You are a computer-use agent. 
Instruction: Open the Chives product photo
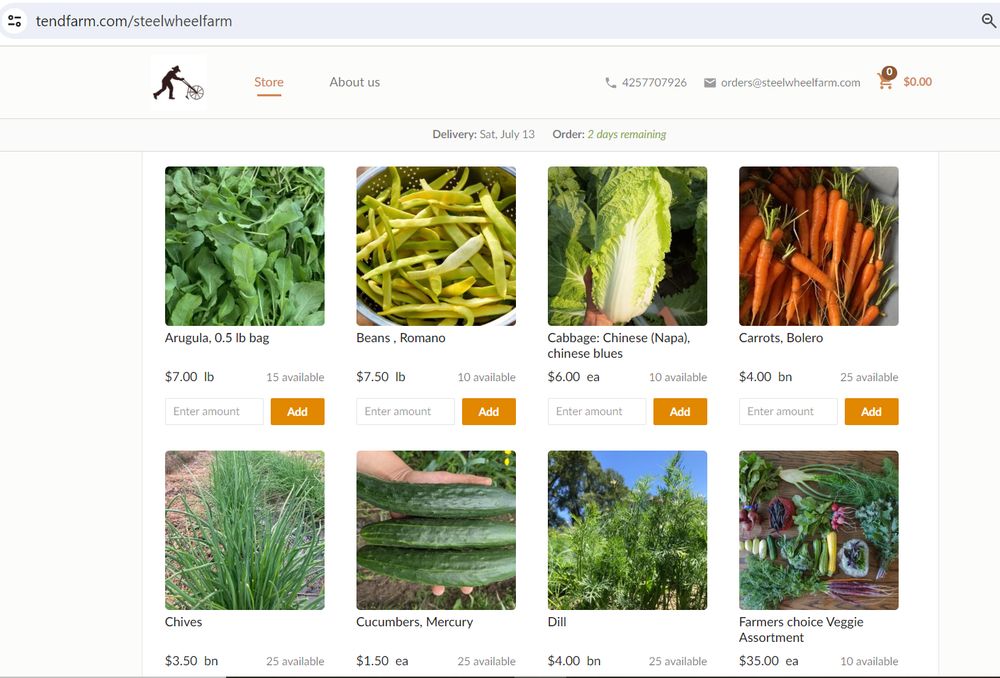[245, 530]
